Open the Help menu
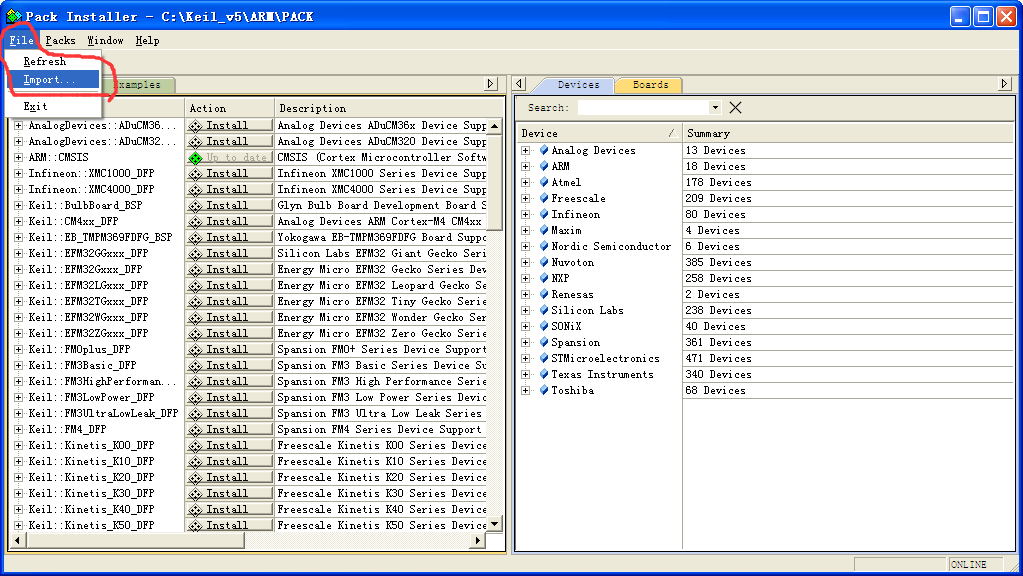Image resolution: width=1023 pixels, height=576 pixels. tap(147, 40)
